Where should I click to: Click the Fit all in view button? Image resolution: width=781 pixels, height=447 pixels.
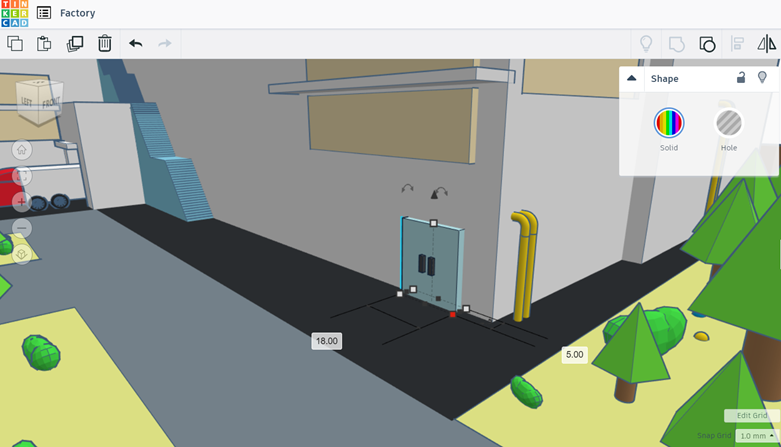[21, 176]
